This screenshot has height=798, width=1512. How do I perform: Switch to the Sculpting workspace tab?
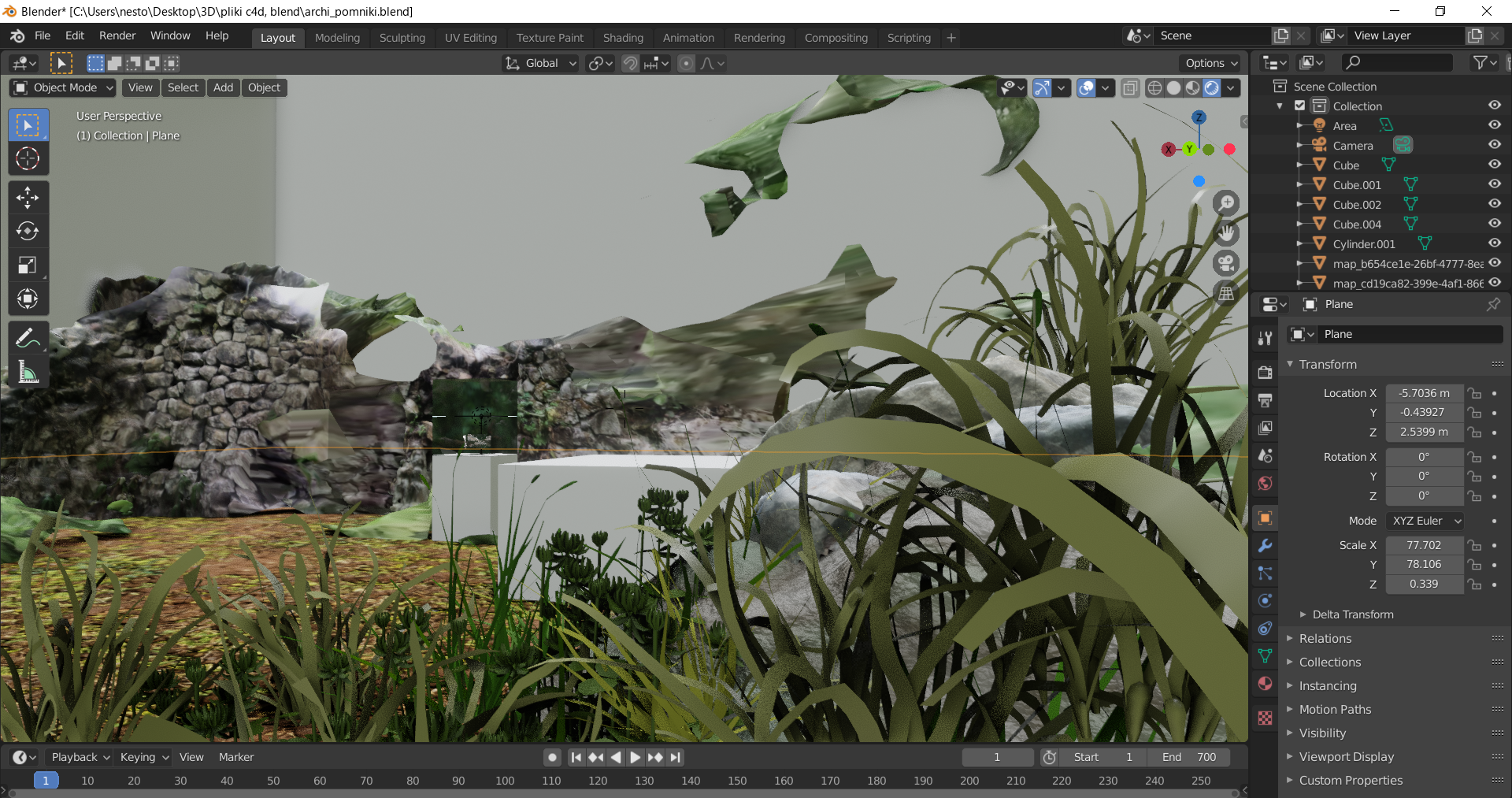tap(402, 38)
